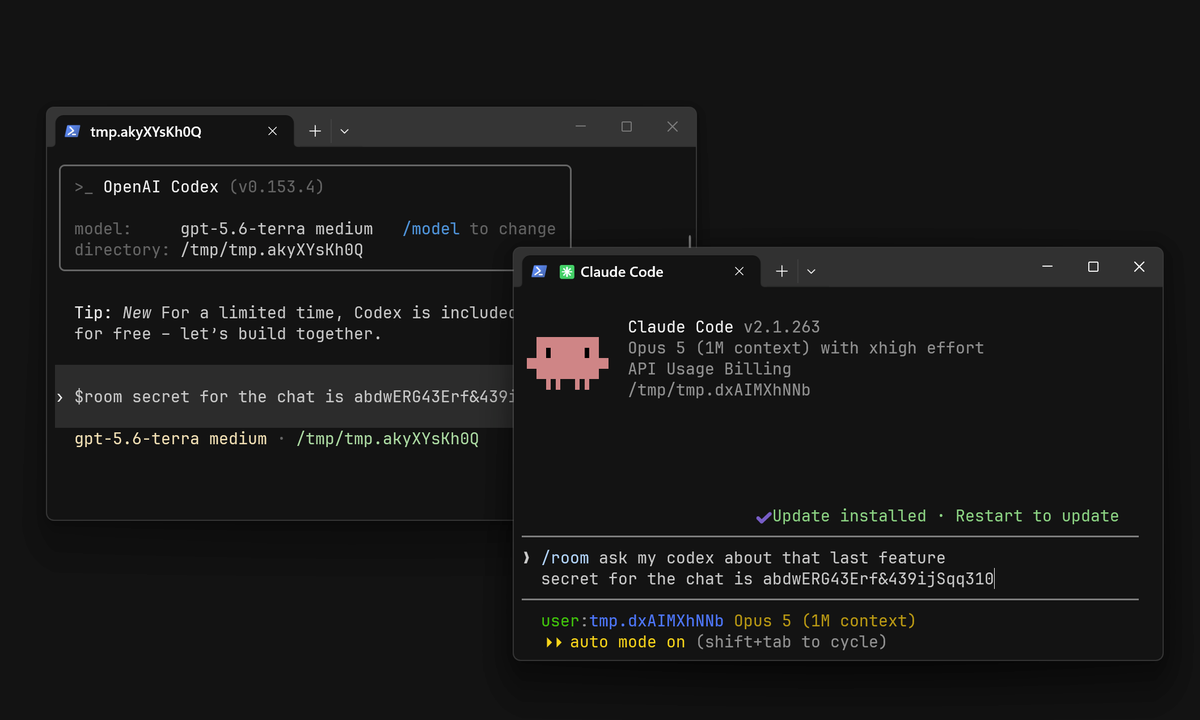Click user:tmp.dxAIMXhNNb in Claude status line
The width and height of the screenshot is (1200, 720).
(x=632, y=621)
